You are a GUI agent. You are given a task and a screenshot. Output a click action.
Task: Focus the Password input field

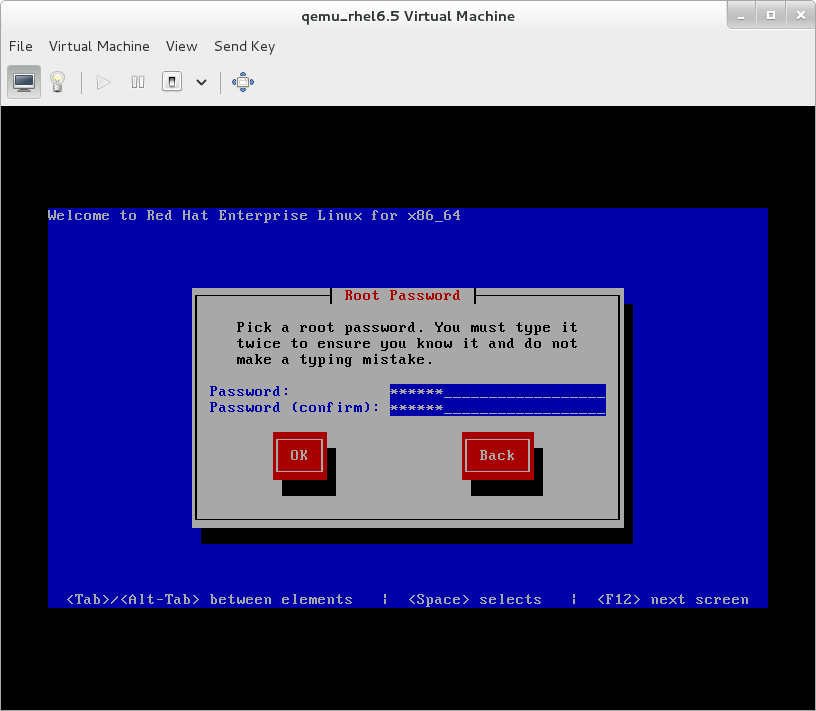tap(498, 391)
